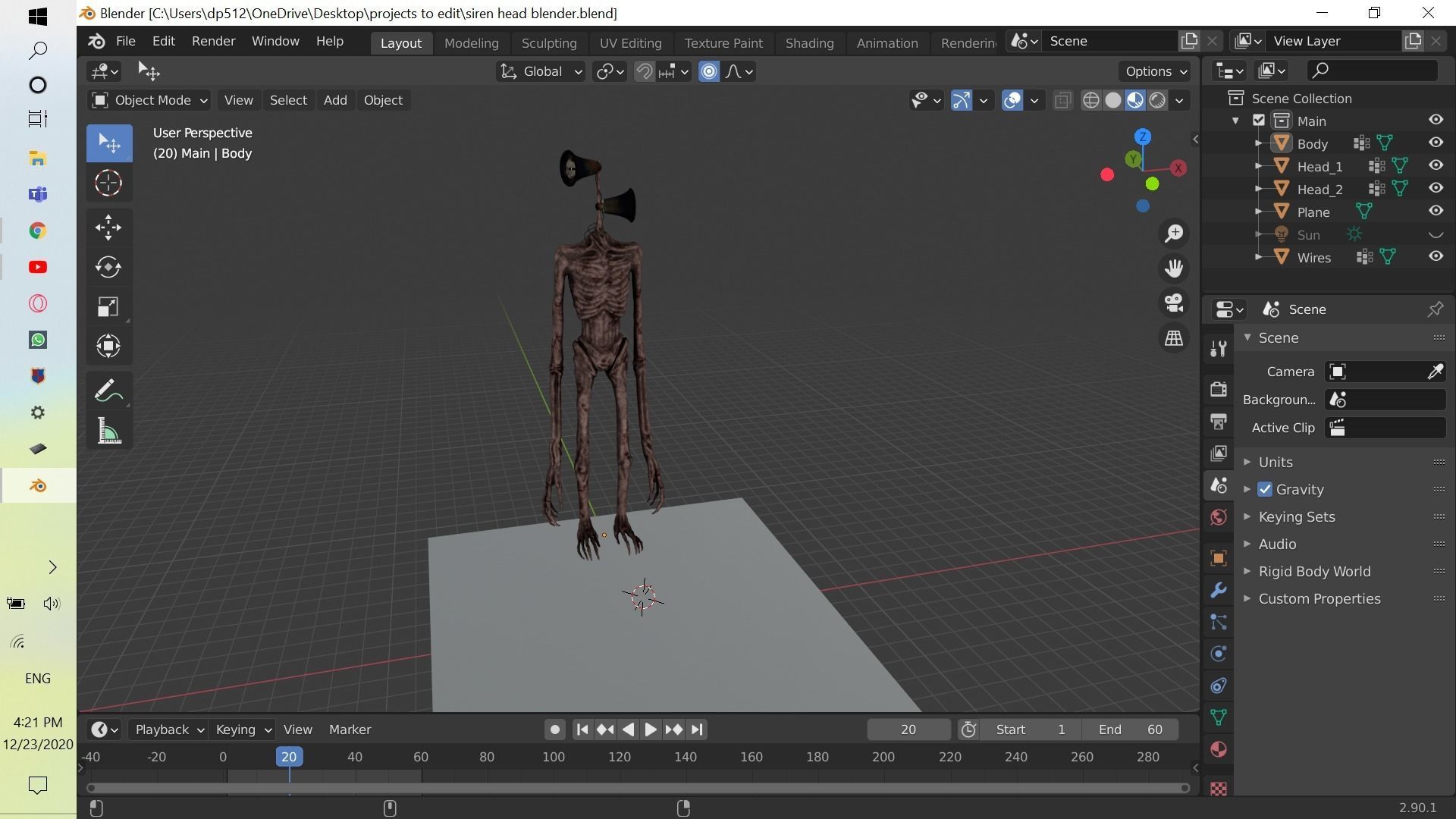Disable the Gravity checkbox
The height and width of the screenshot is (819, 1456).
click(x=1265, y=489)
